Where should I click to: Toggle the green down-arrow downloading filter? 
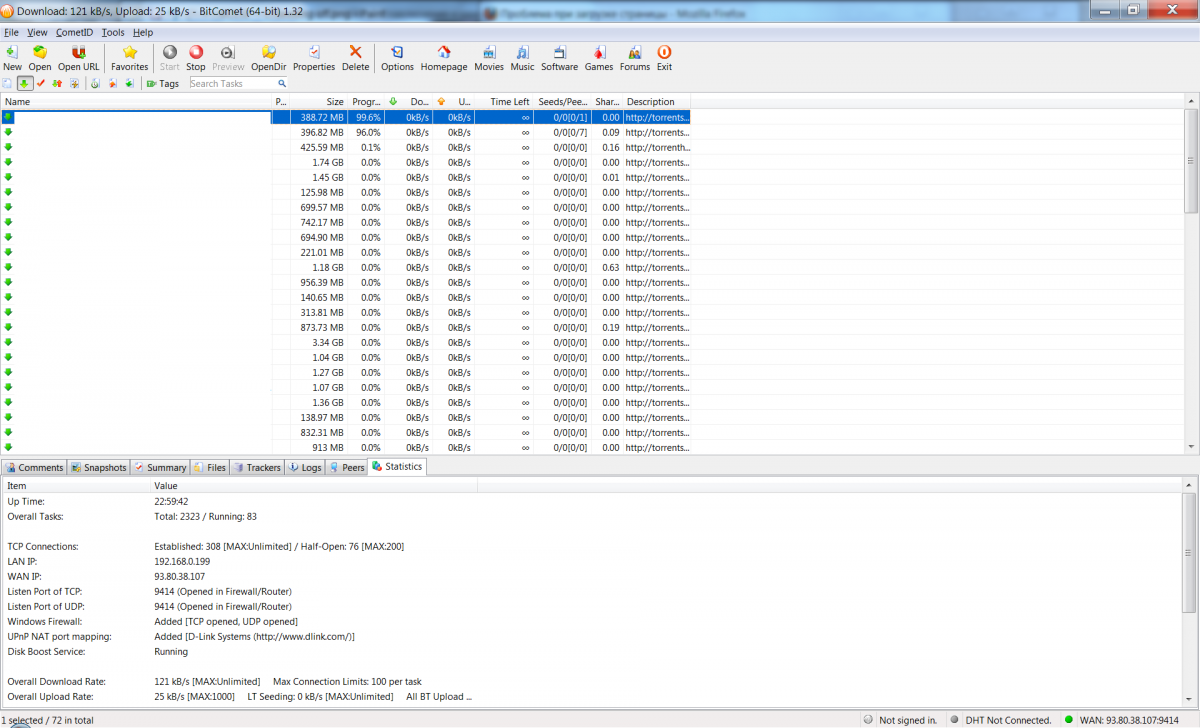[24, 84]
